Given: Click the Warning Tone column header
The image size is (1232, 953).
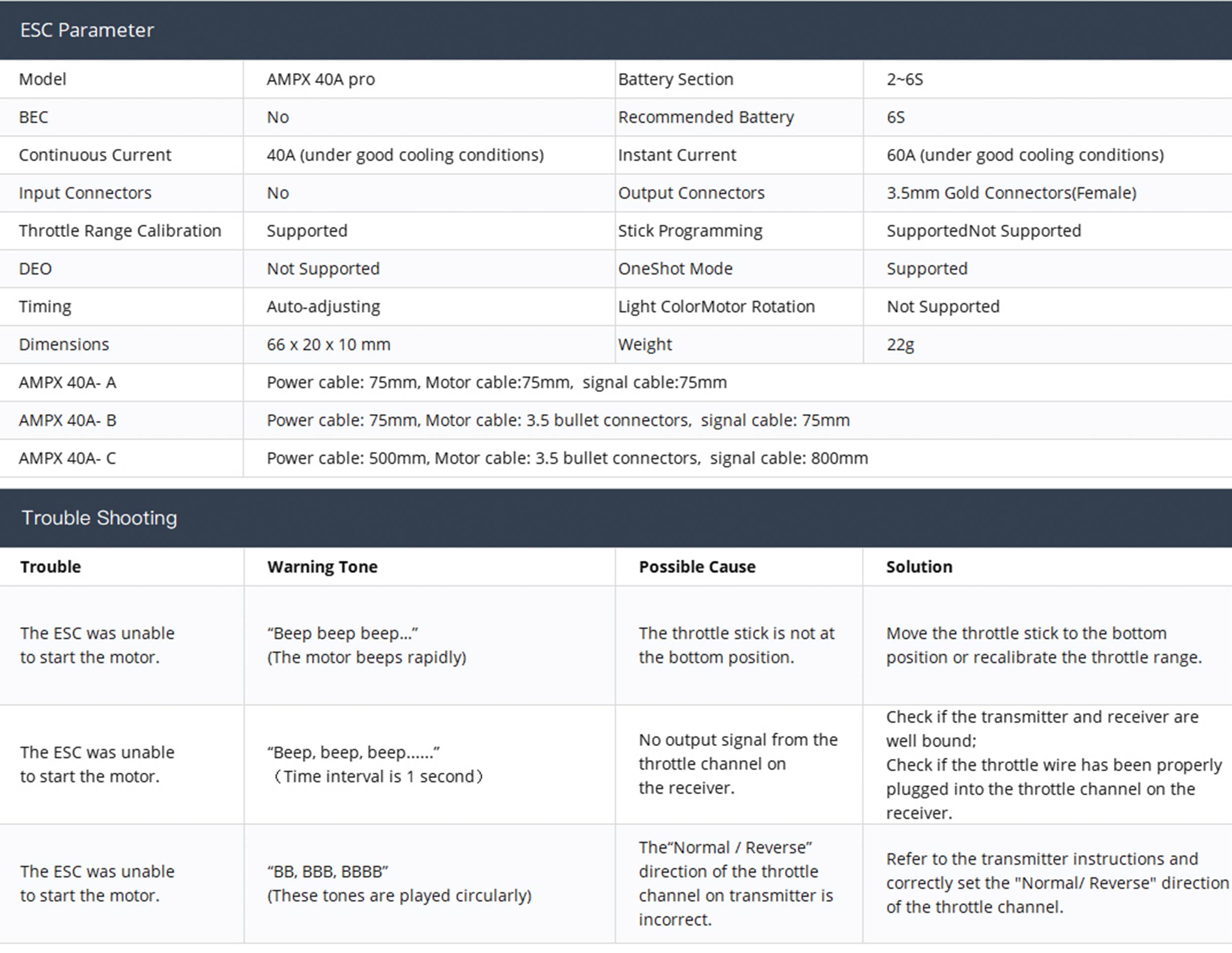Looking at the screenshot, I should point(322,567).
